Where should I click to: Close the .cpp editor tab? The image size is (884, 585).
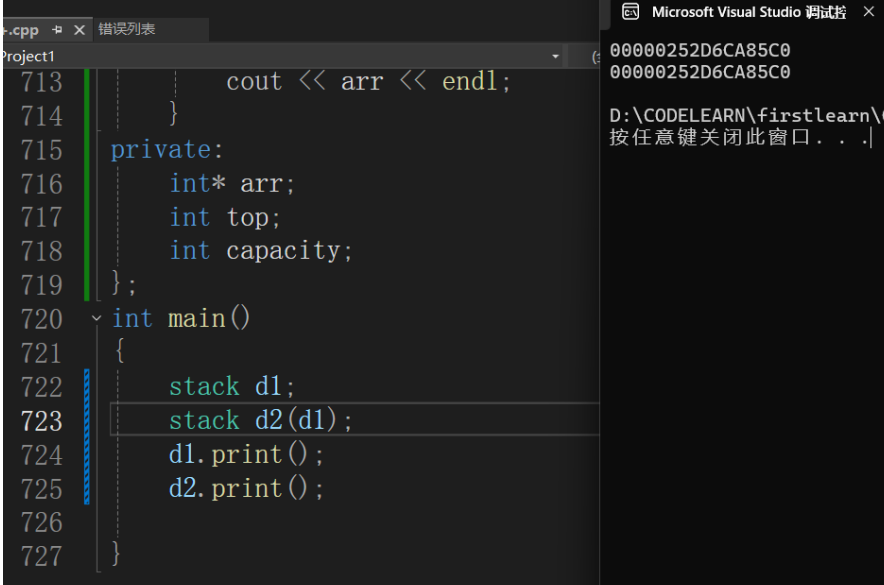(x=79, y=30)
